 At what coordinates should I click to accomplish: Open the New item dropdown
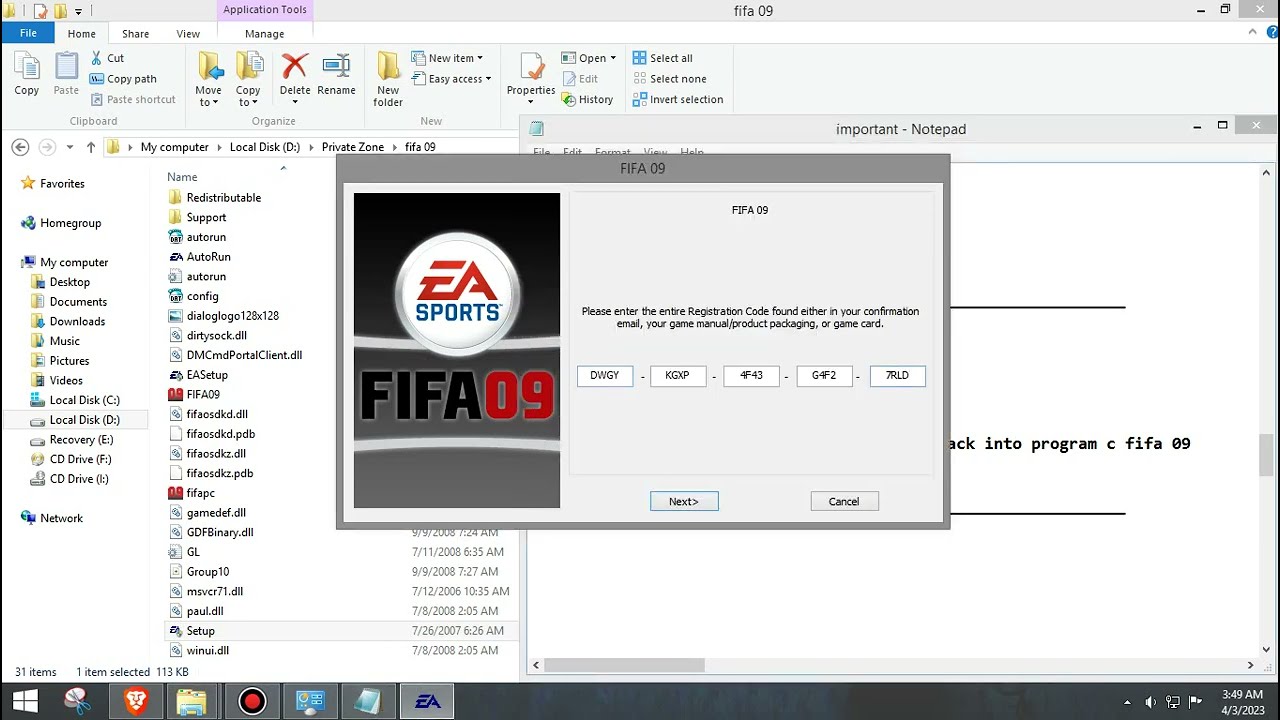point(446,58)
